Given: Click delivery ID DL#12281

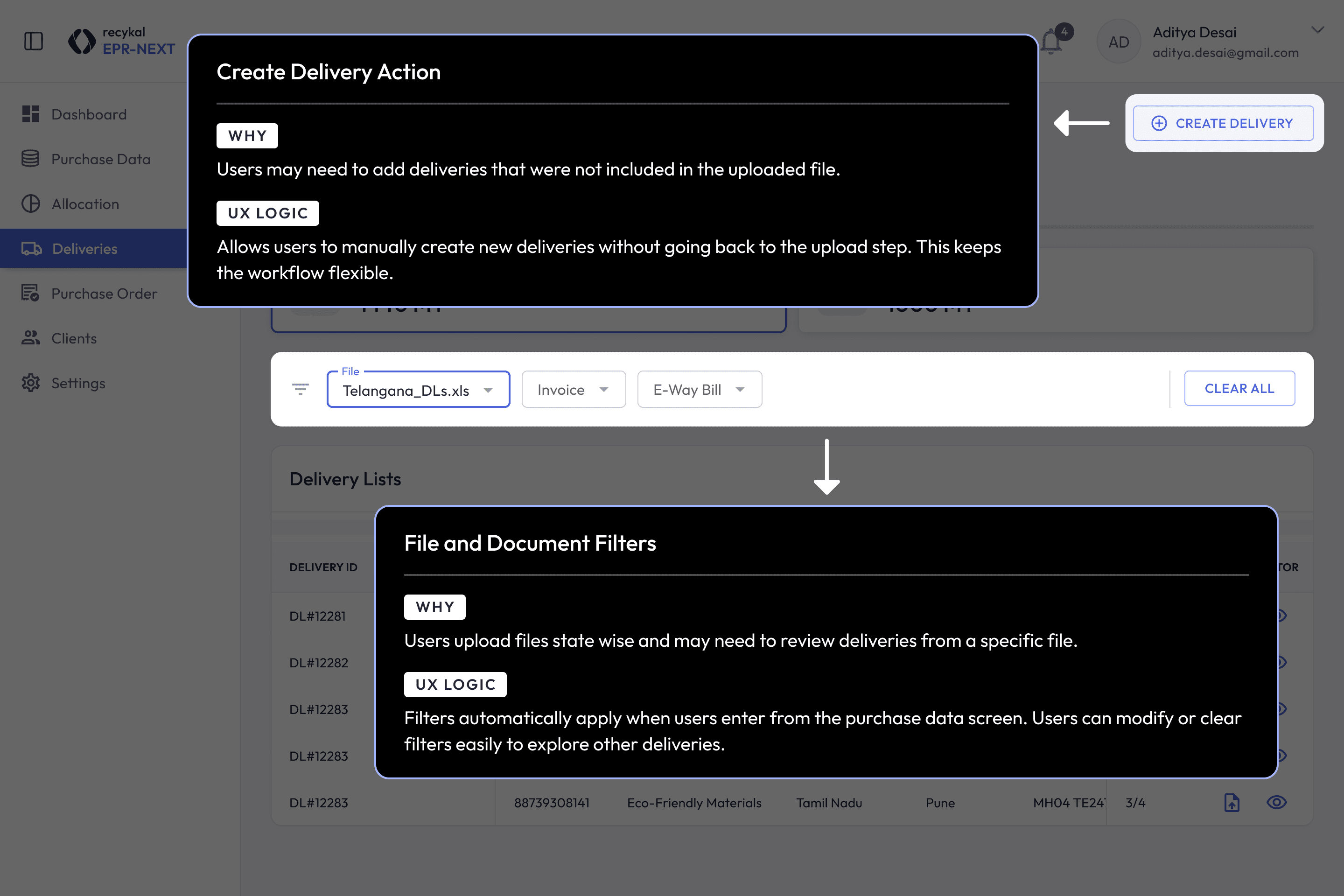Looking at the screenshot, I should (317, 616).
